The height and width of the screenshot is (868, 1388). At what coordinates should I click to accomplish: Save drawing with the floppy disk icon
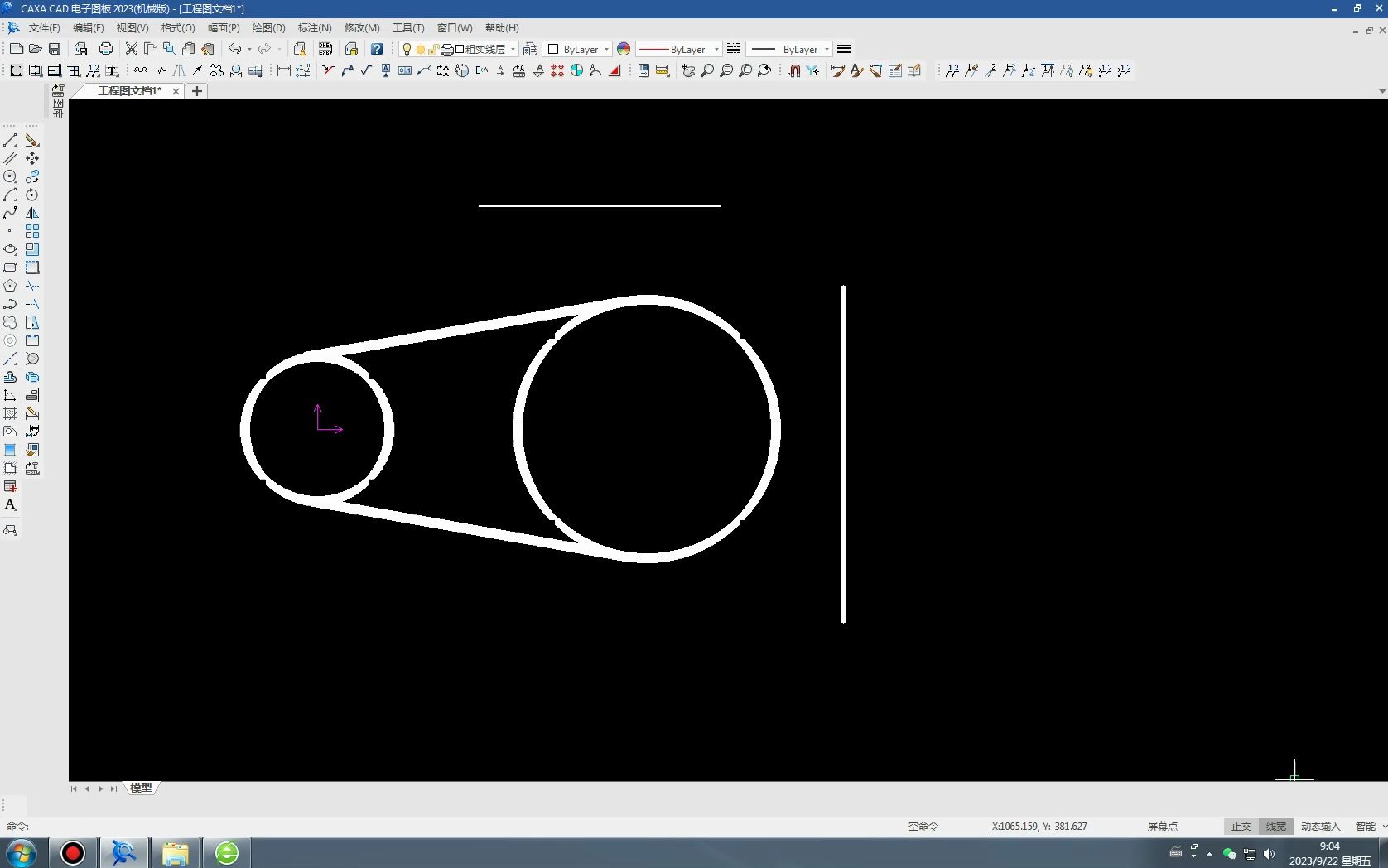(x=55, y=49)
